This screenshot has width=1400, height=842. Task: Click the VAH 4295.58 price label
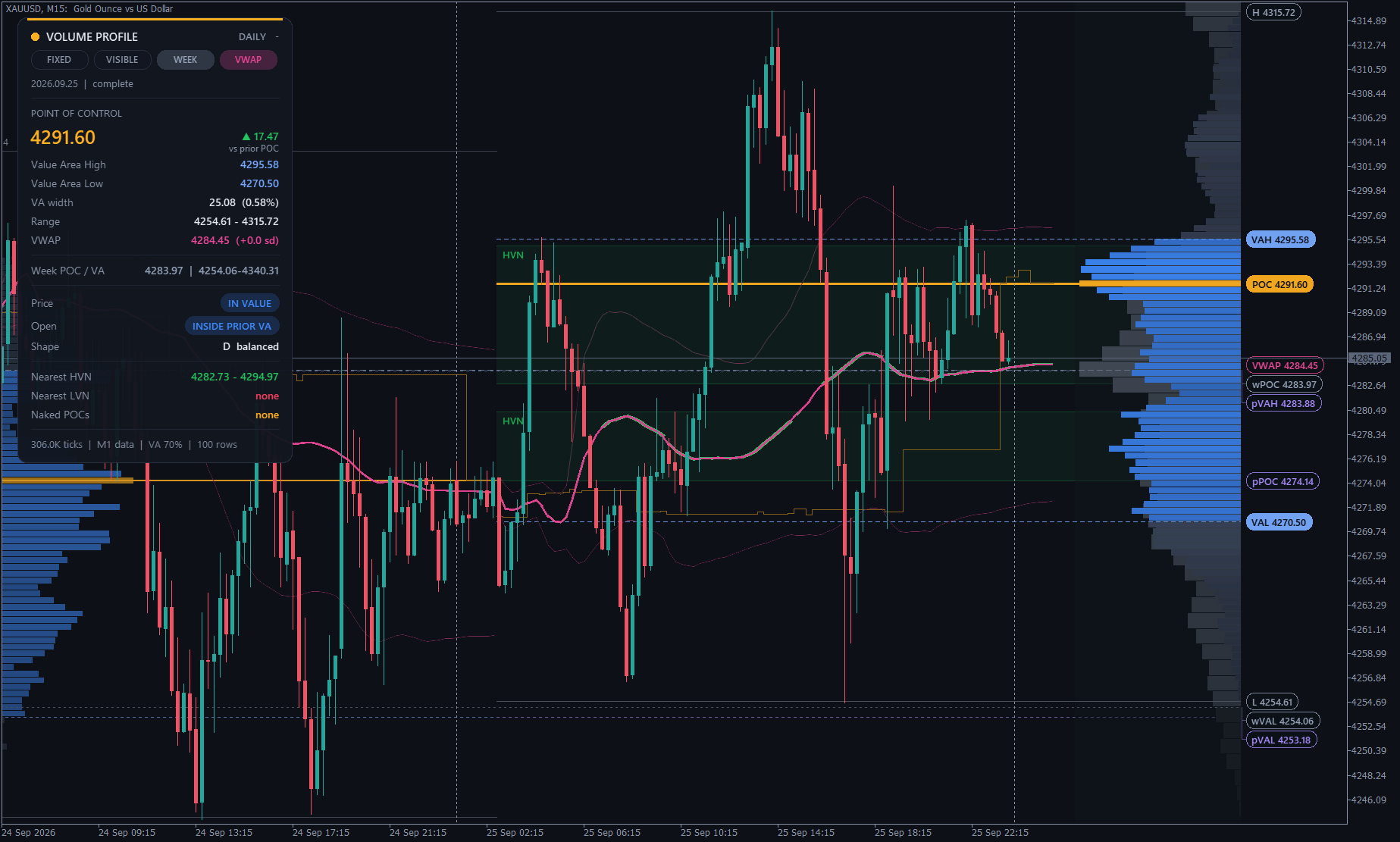pos(1280,239)
